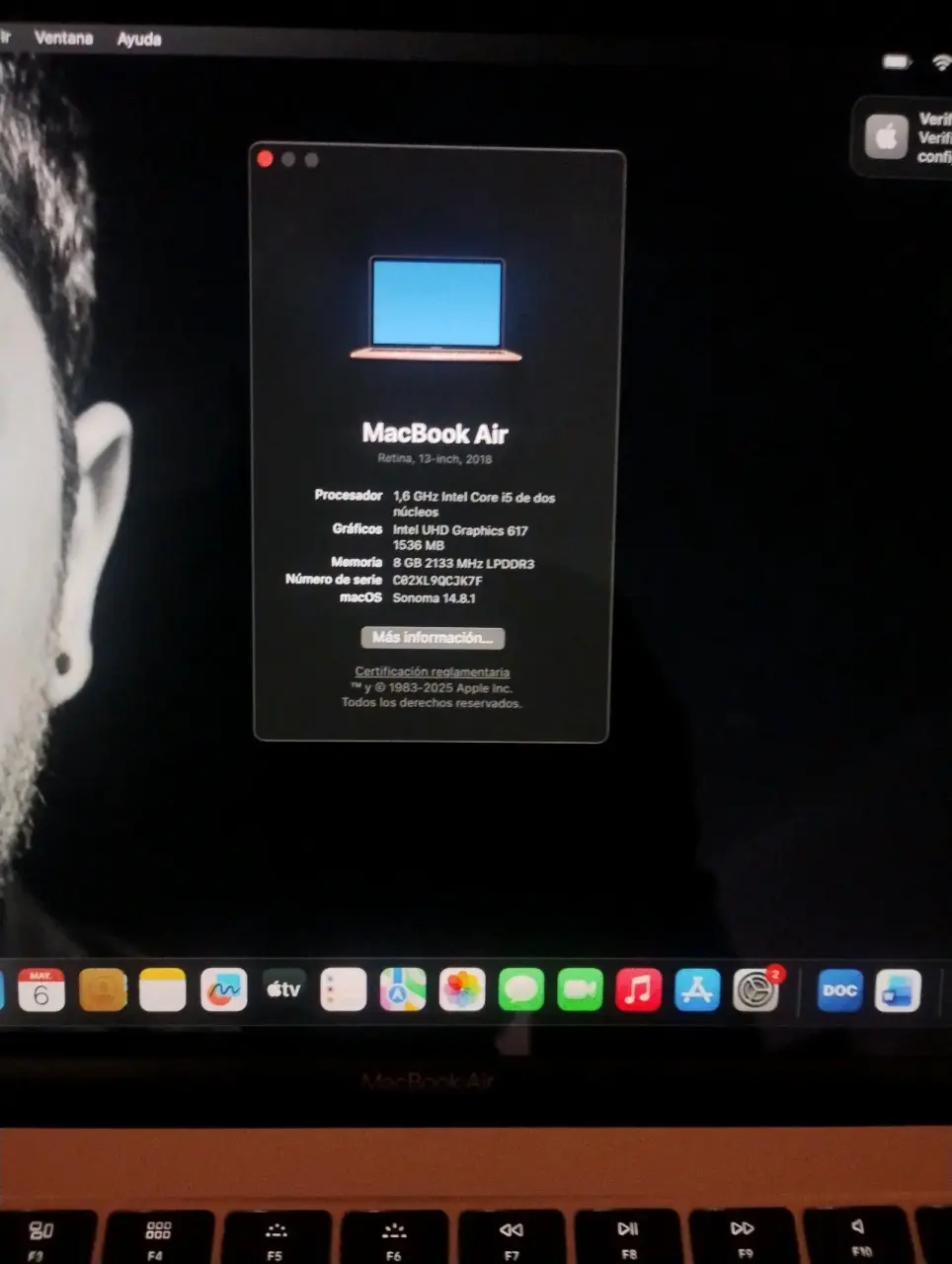Click the 'Retina, 13-inch, 2018' subtitle
Viewport: 952px width, 1264px height.
point(435,459)
